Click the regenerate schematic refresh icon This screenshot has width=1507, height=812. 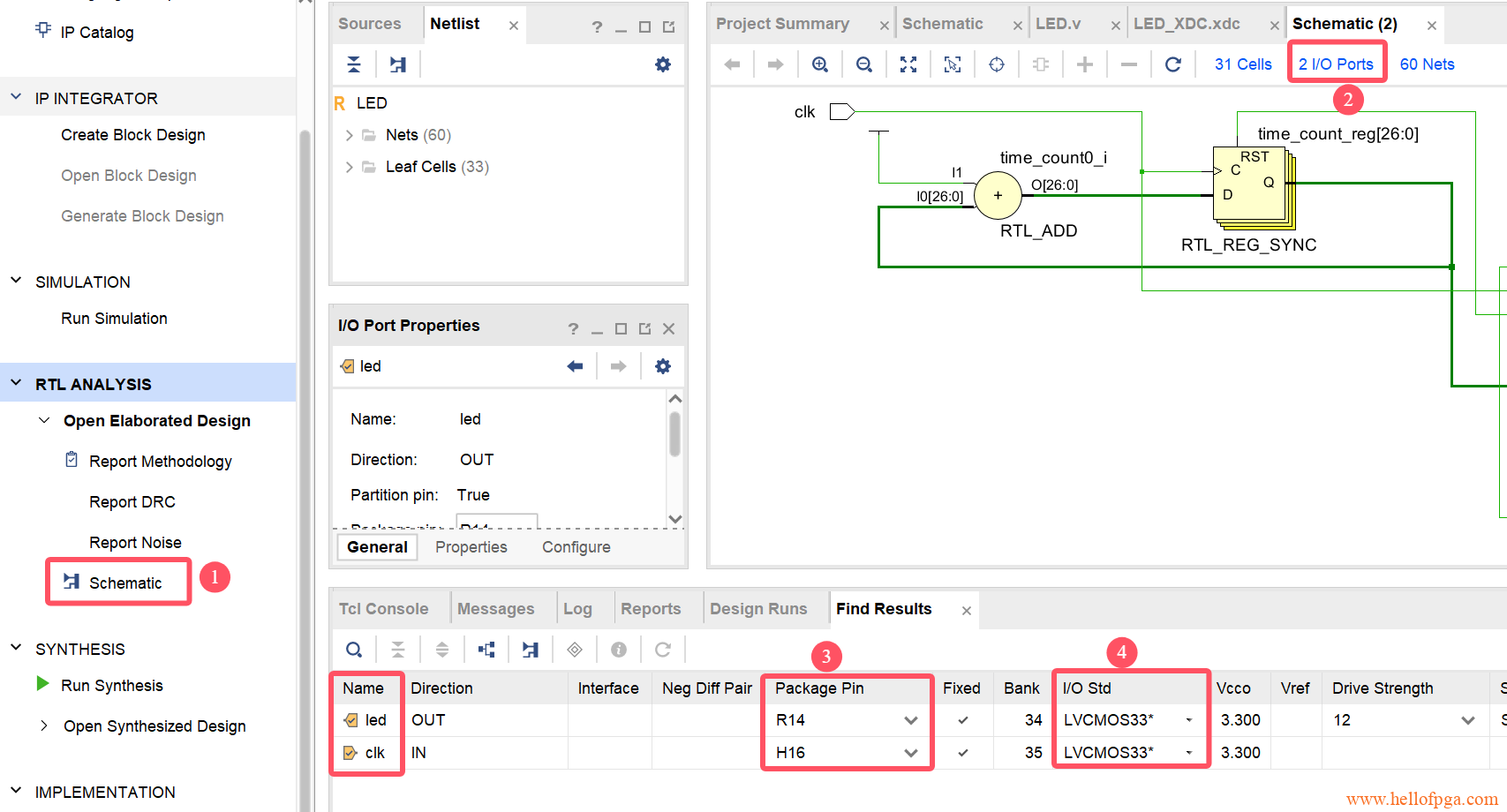[1172, 64]
